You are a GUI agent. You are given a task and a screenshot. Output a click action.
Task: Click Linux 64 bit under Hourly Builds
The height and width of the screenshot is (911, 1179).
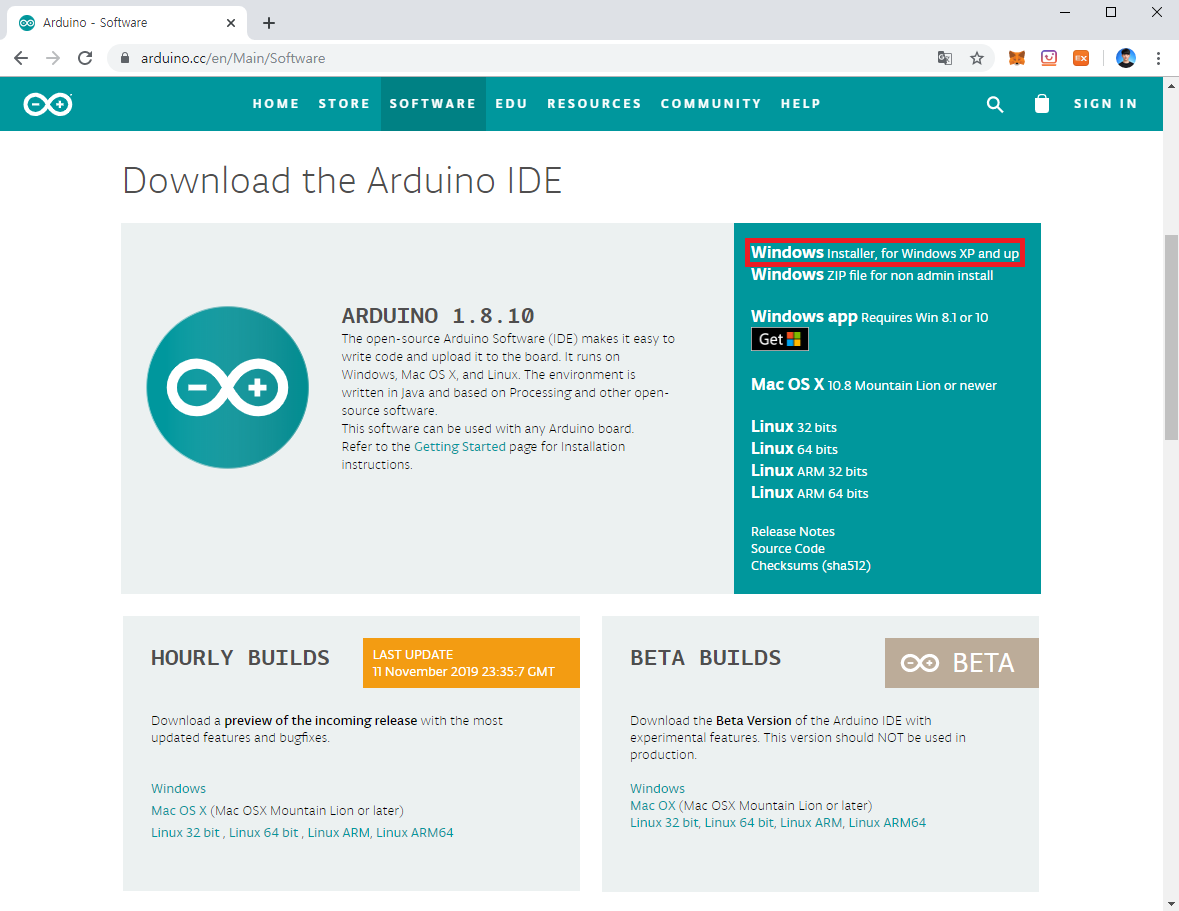[x=263, y=833]
